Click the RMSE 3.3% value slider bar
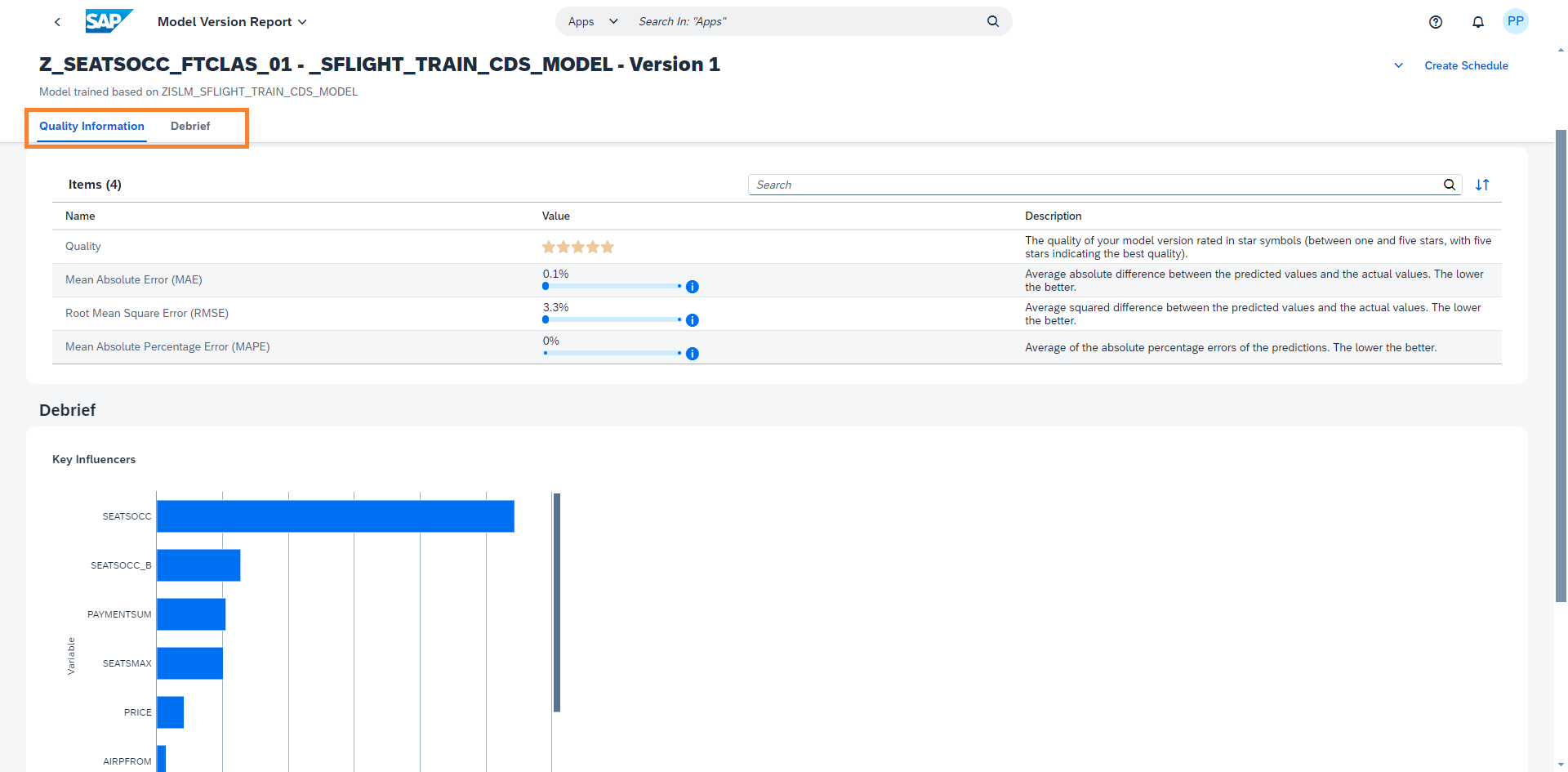Image resolution: width=1568 pixels, height=772 pixels. point(612,319)
